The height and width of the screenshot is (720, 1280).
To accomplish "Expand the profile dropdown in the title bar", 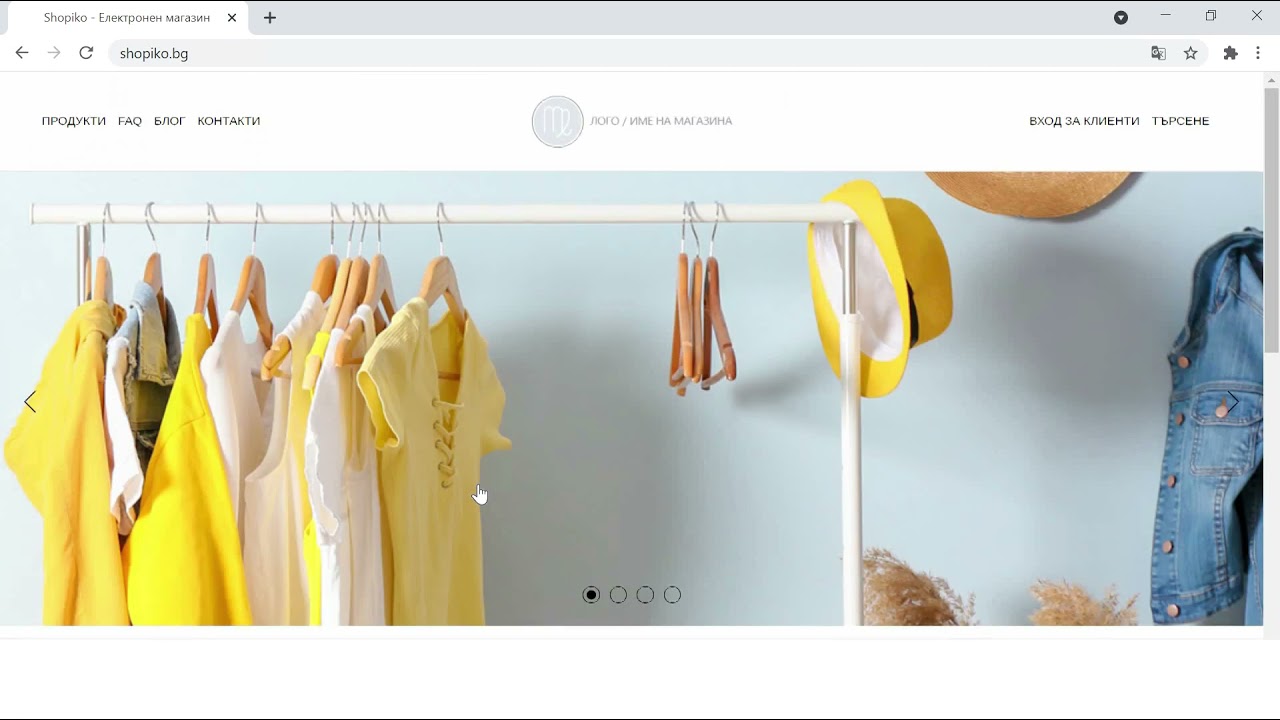I will [1121, 17].
